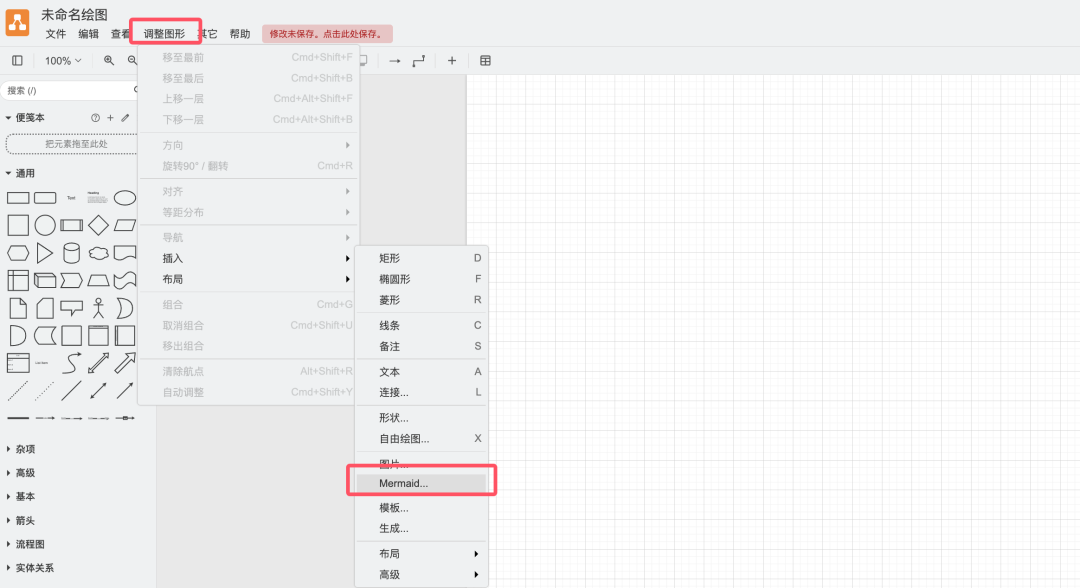The image size is (1080, 588).
Task: Pick the cylinder shape in the 通用 palette
Action: click(71, 252)
